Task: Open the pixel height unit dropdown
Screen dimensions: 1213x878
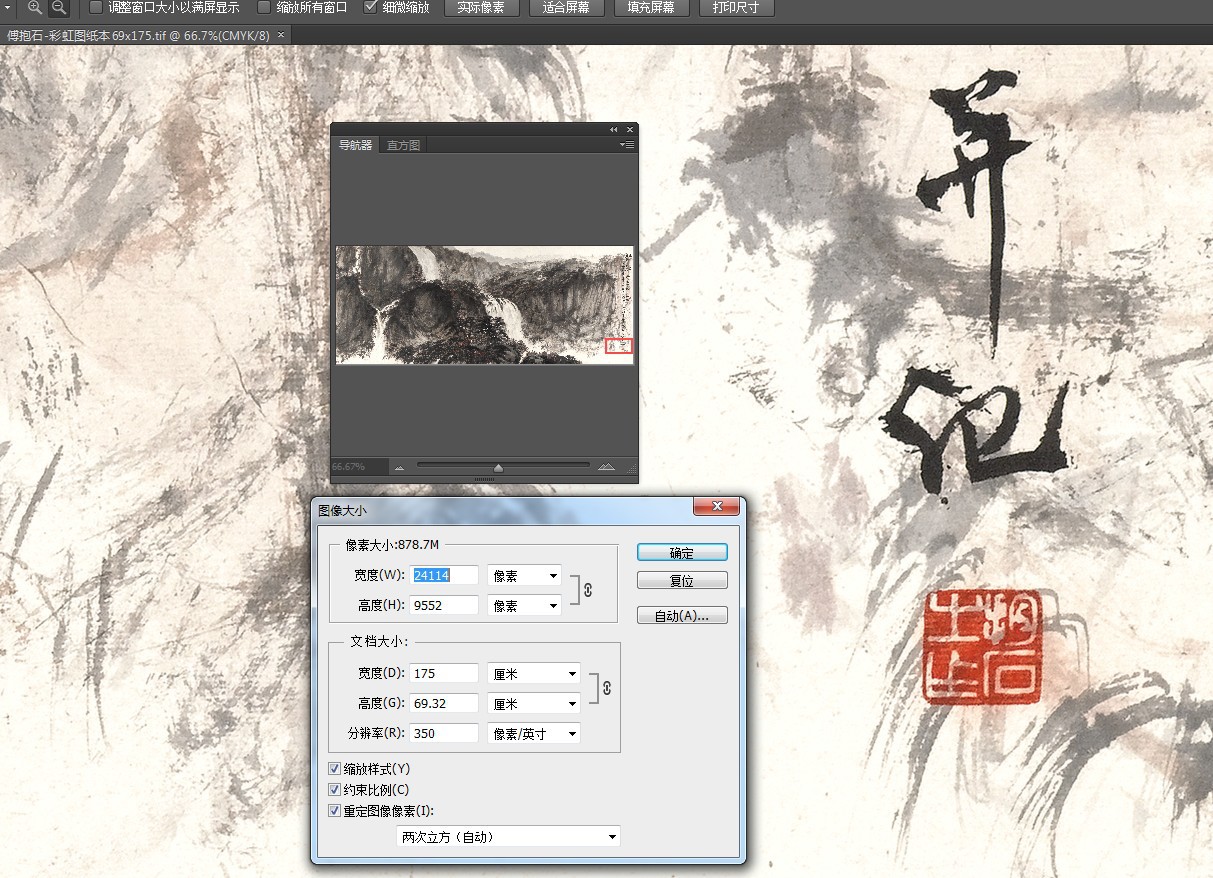Action: click(x=524, y=605)
